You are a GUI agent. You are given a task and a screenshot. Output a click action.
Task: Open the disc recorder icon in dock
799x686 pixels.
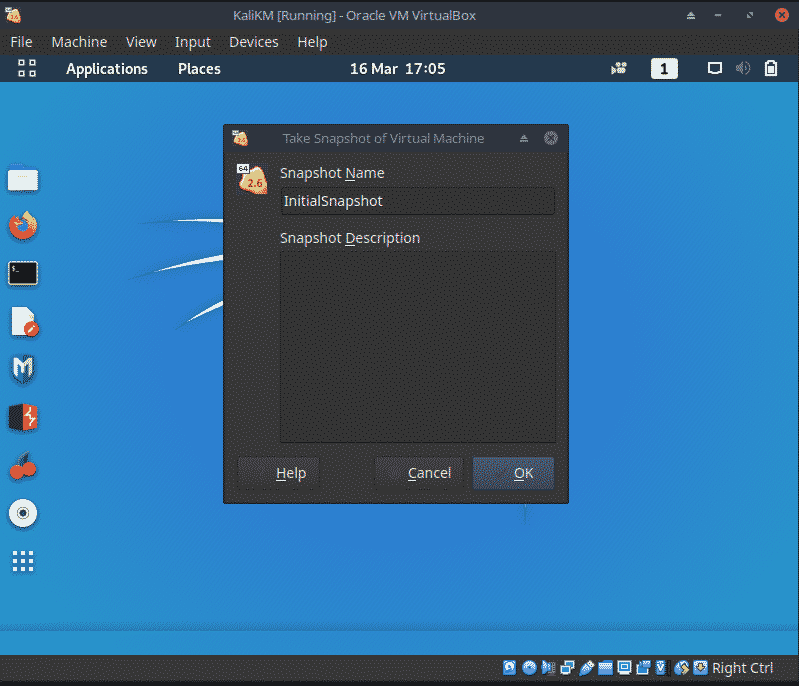pos(23,513)
